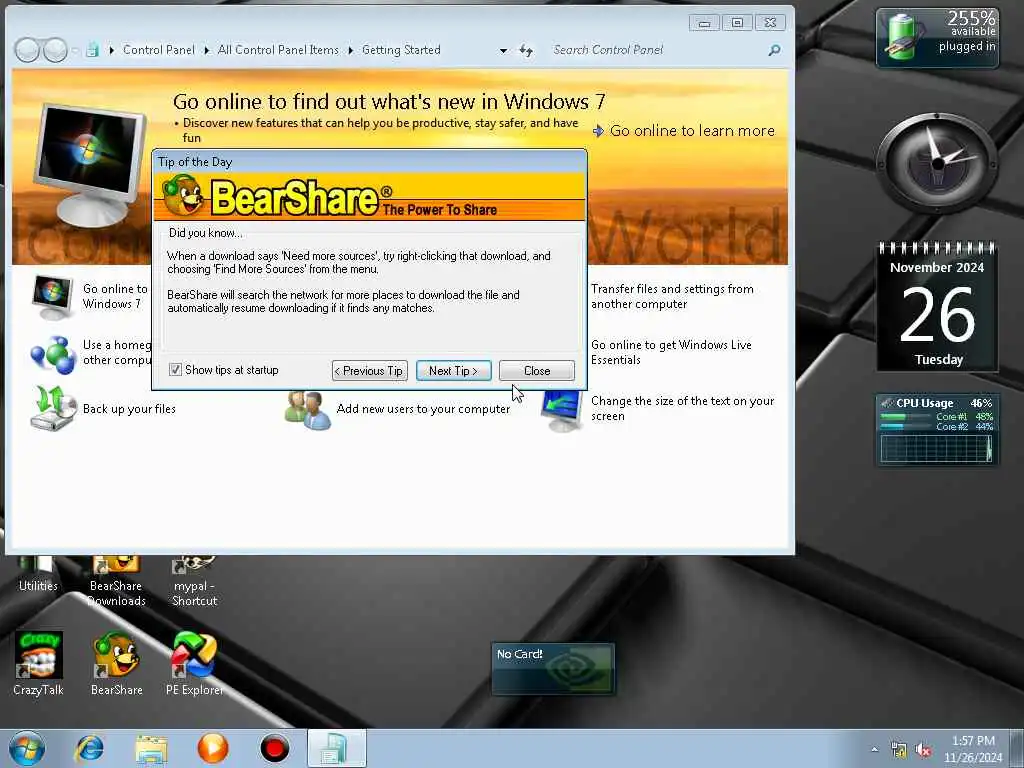Click the Tip of the Day title bar
The width and height of the screenshot is (1024, 768).
pos(370,161)
